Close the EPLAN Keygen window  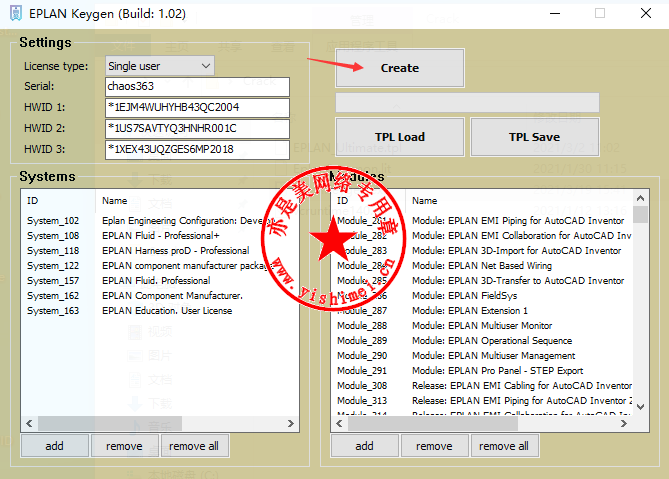(646, 13)
